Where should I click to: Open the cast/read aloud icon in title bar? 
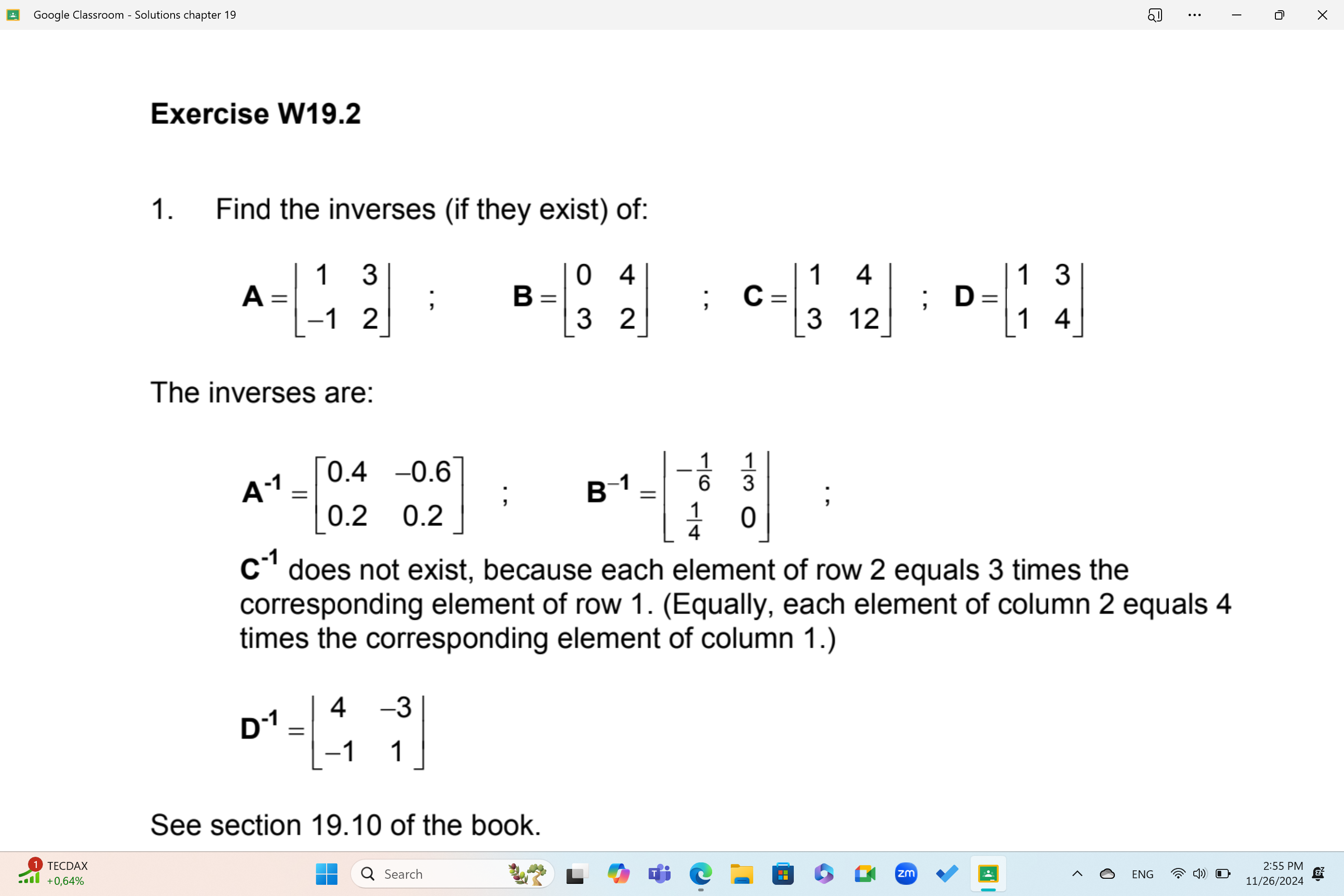click(x=1154, y=15)
